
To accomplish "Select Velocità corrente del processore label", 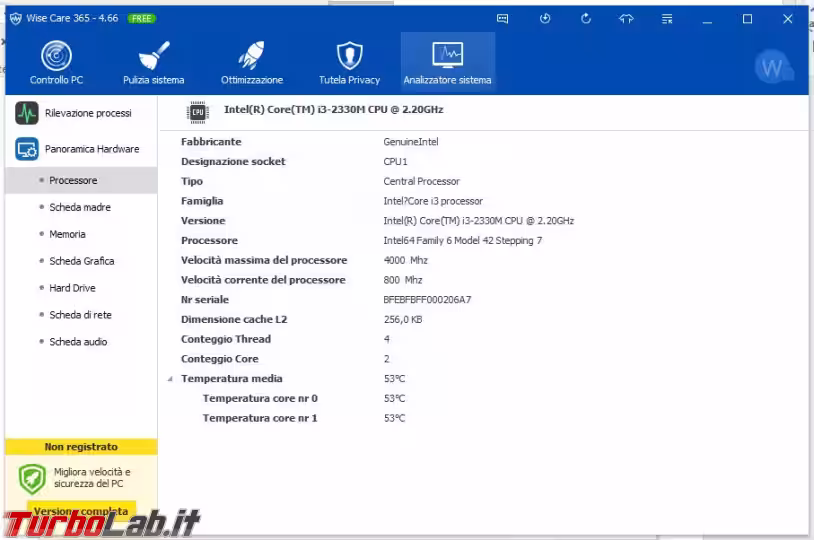I will point(263,280).
